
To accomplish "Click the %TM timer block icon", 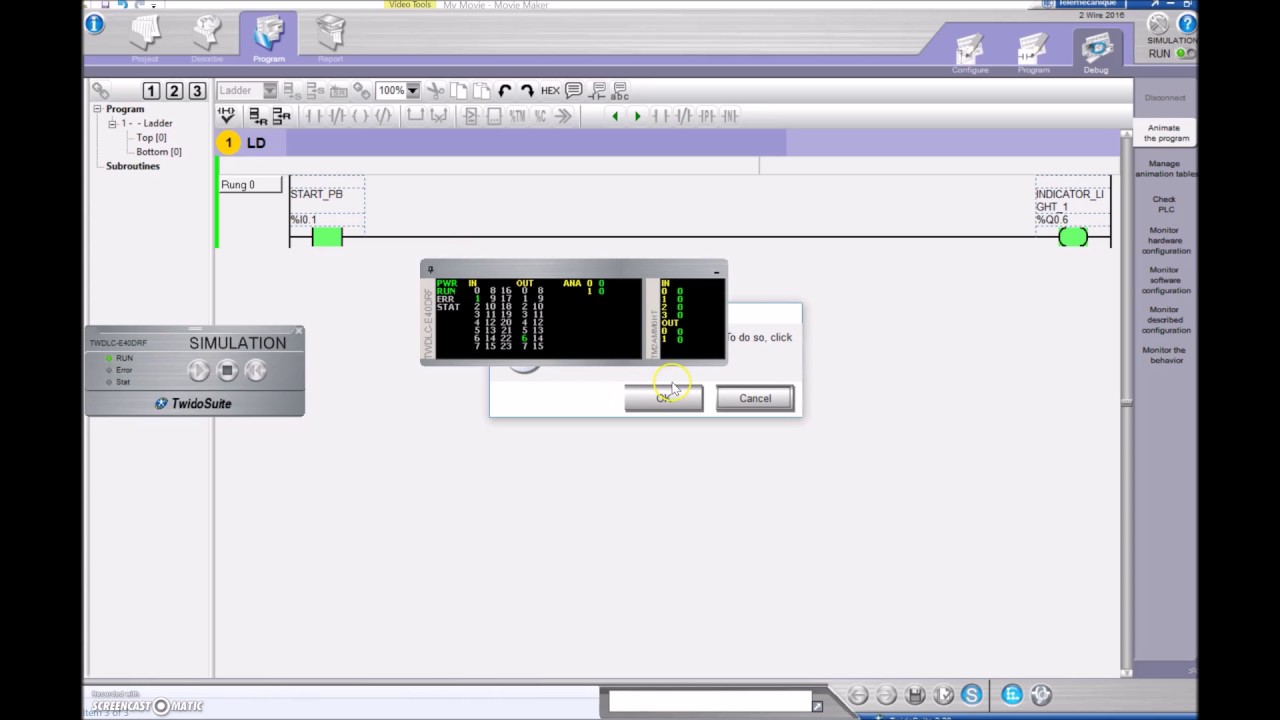I will (517, 116).
